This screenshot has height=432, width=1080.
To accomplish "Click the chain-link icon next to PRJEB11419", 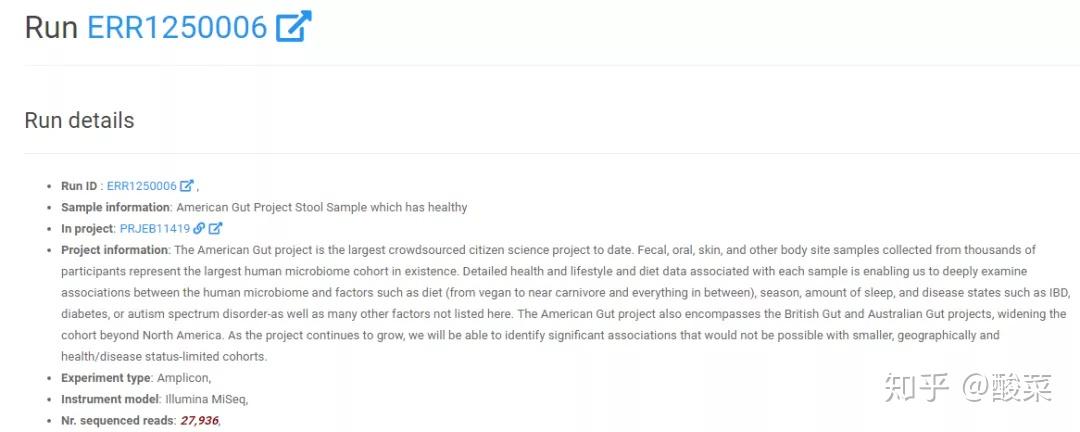I will [199, 229].
